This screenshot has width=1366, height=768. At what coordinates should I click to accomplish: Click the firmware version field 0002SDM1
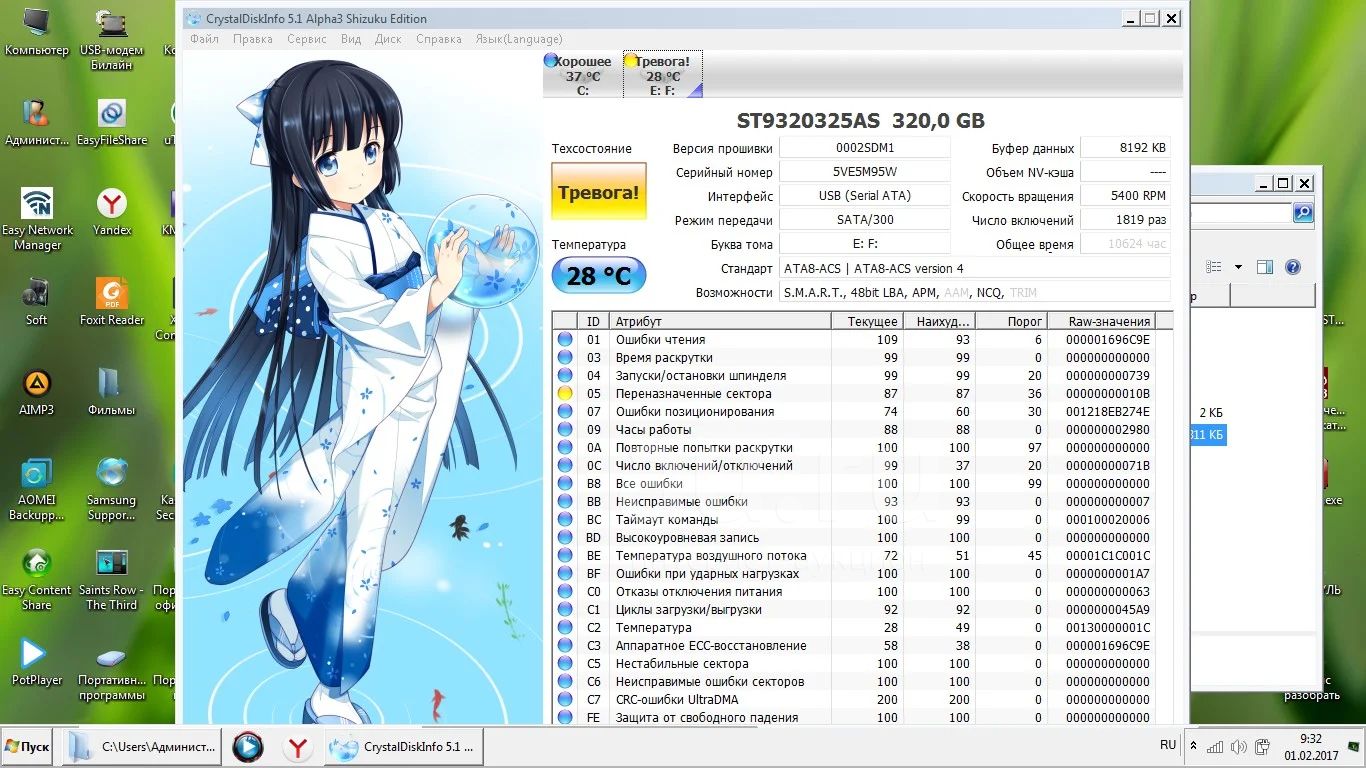coord(864,148)
